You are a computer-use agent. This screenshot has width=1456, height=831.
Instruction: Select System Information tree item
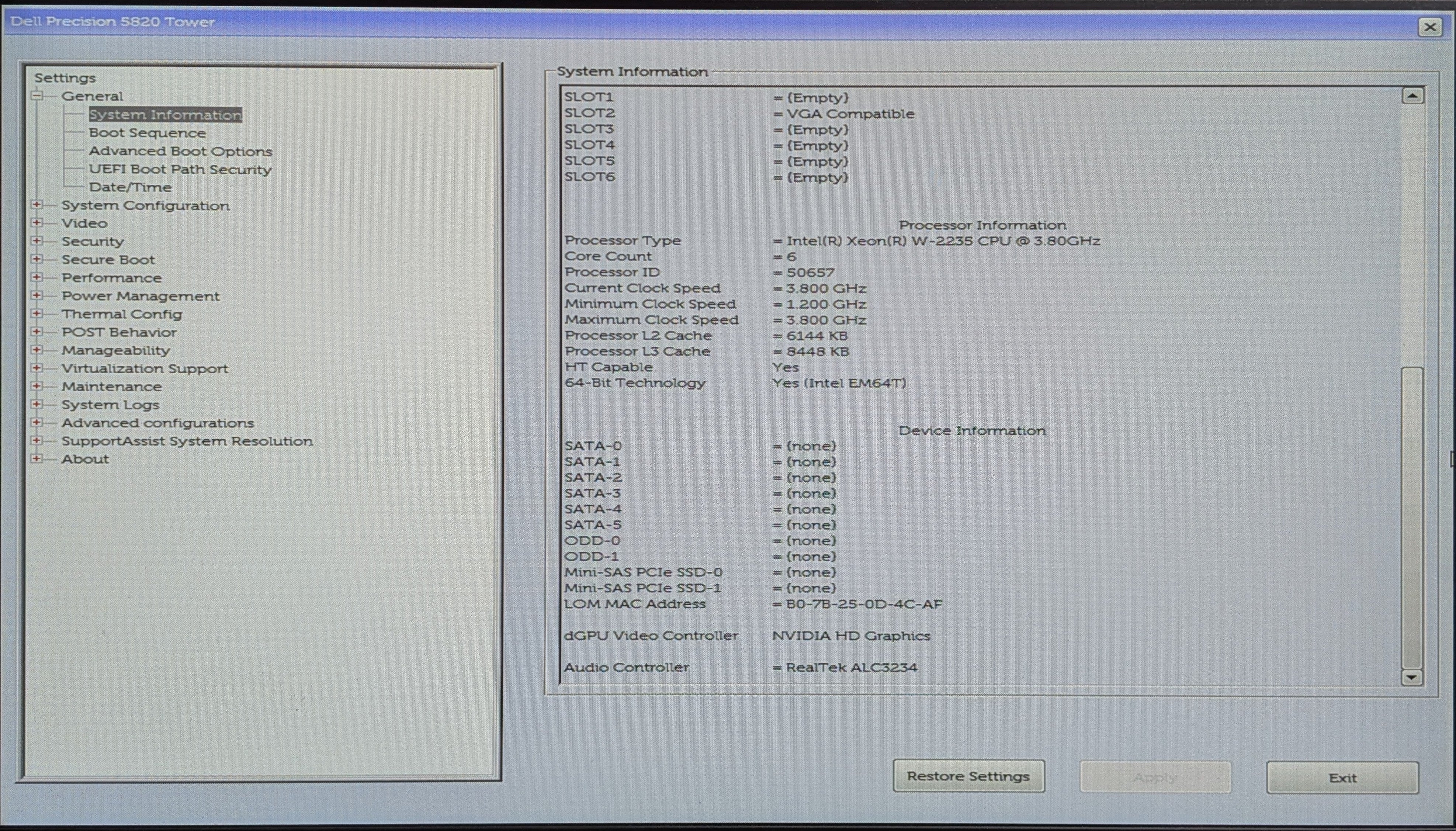pos(166,115)
